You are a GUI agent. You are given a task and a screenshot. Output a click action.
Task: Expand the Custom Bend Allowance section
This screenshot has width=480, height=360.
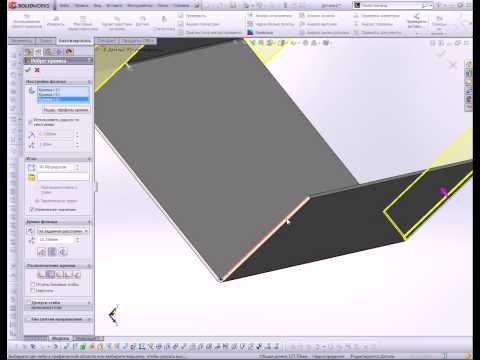[x=89, y=303]
